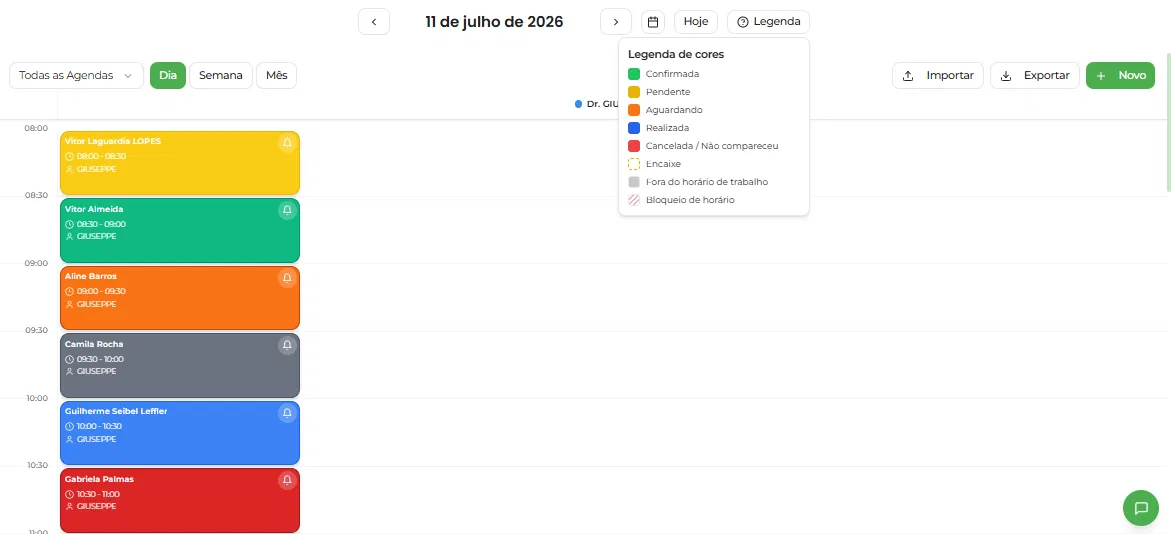Open Vitor Laguardia LOPES yellow appointment card

pos(180,164)
